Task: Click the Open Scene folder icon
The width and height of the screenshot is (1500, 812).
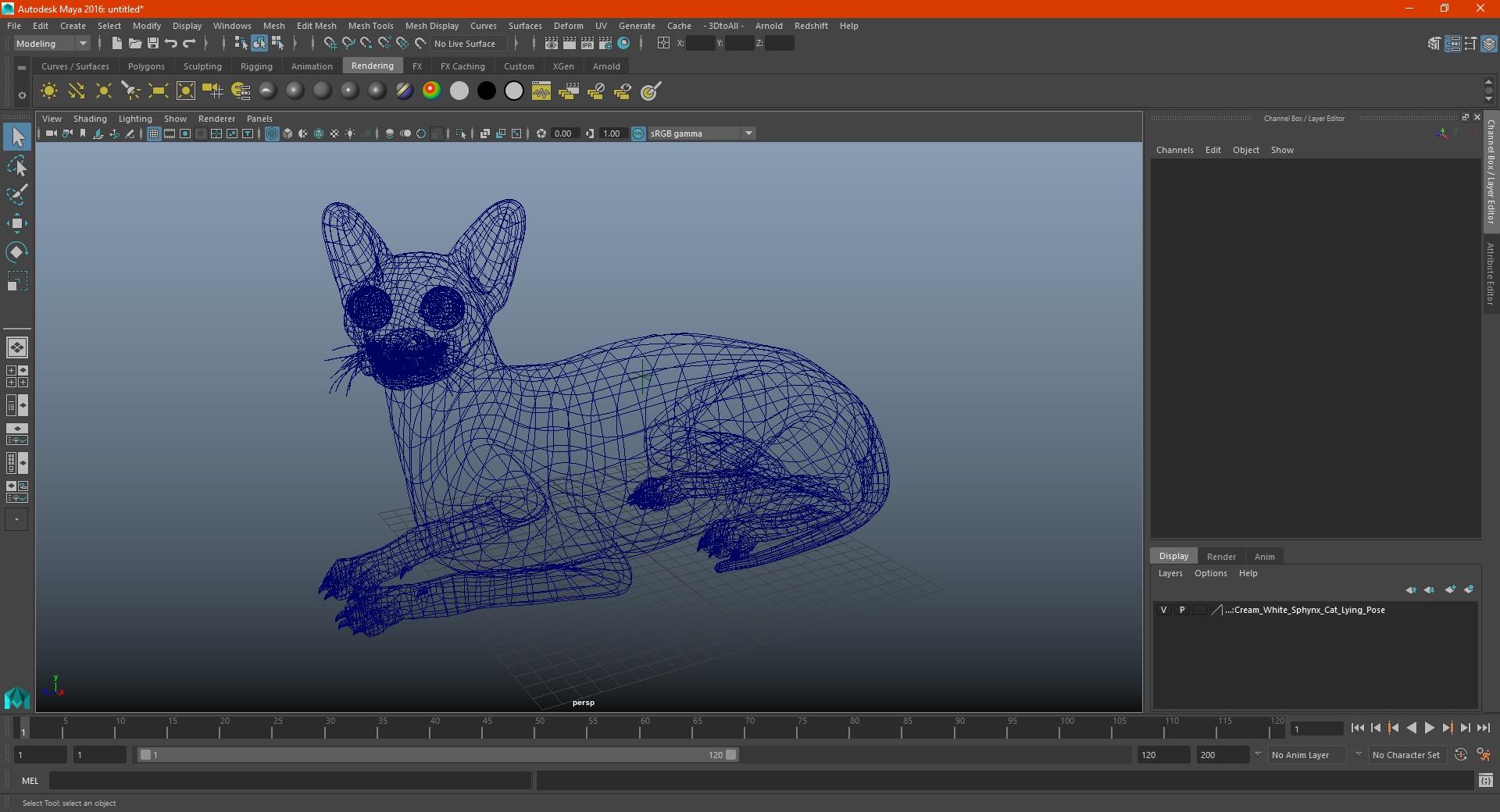Action: pyautogui.click(x=134, y=43)
